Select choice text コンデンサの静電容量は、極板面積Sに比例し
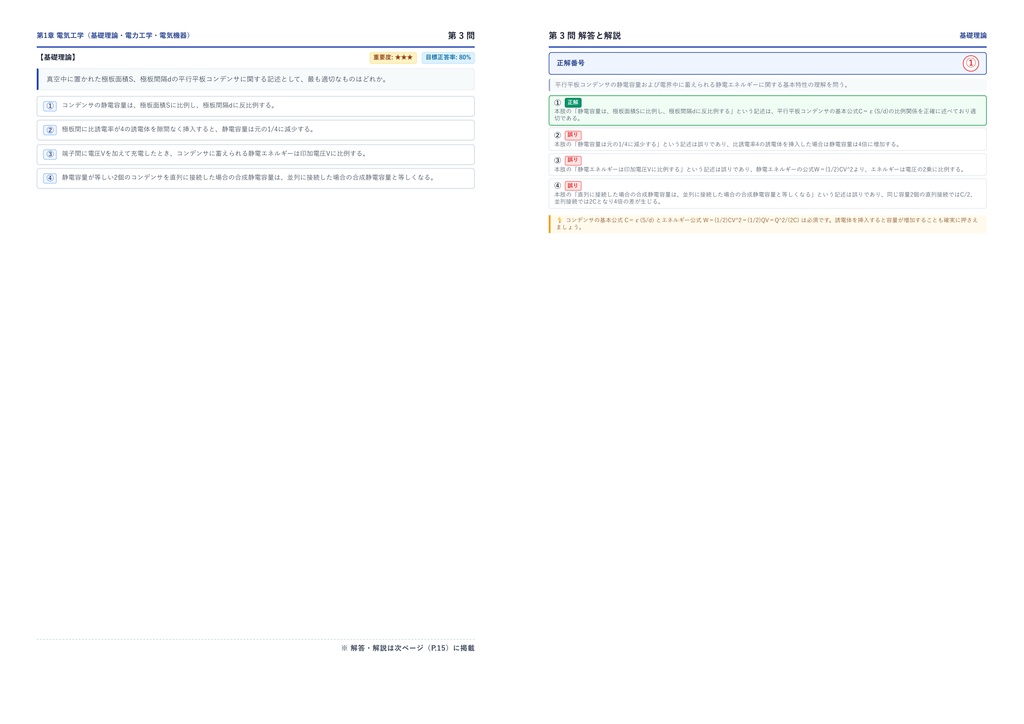1024x724 pixels. coord(169,105)
